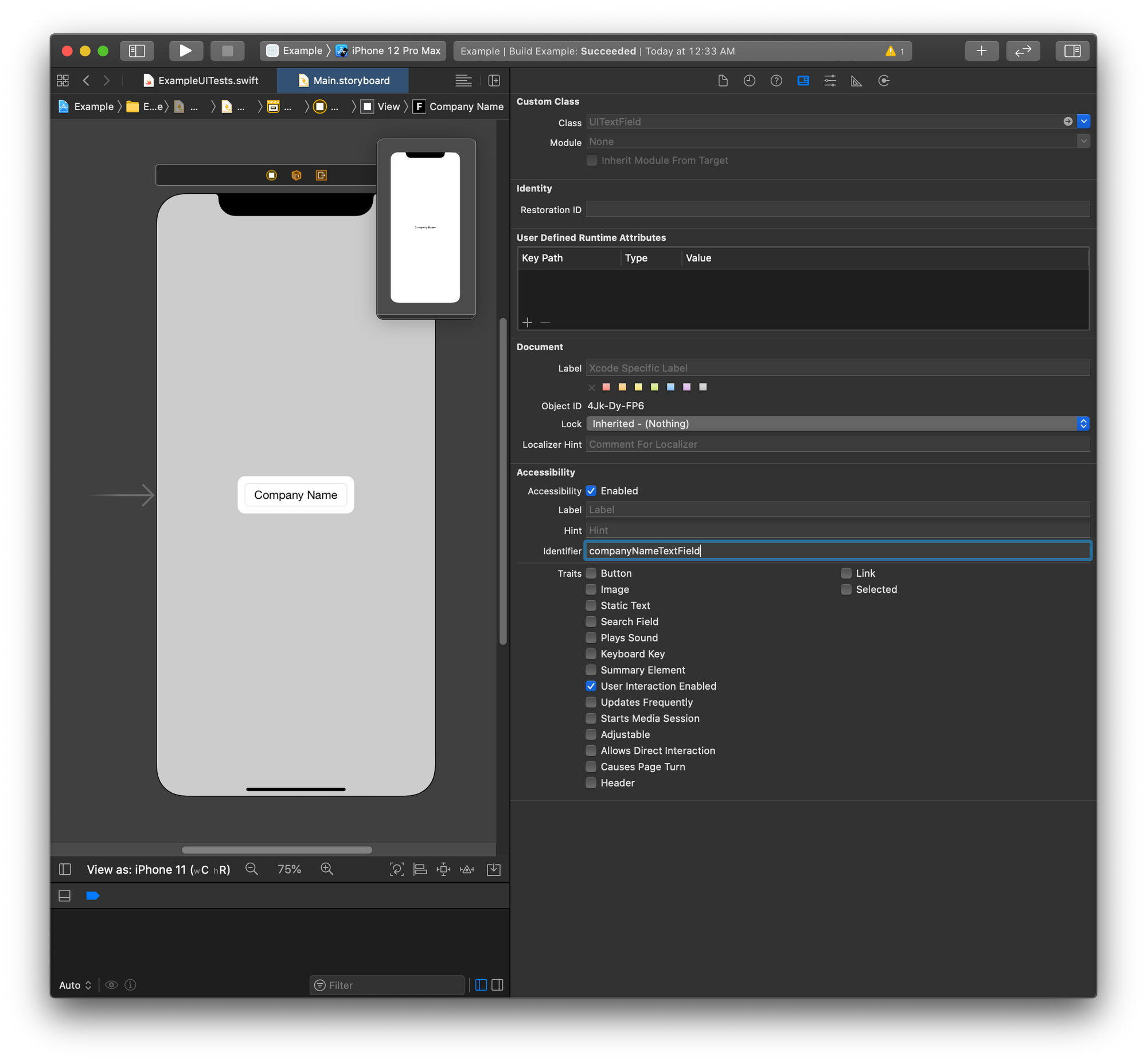
Task: Open the Lock popup menu
Action: [838, 424]
